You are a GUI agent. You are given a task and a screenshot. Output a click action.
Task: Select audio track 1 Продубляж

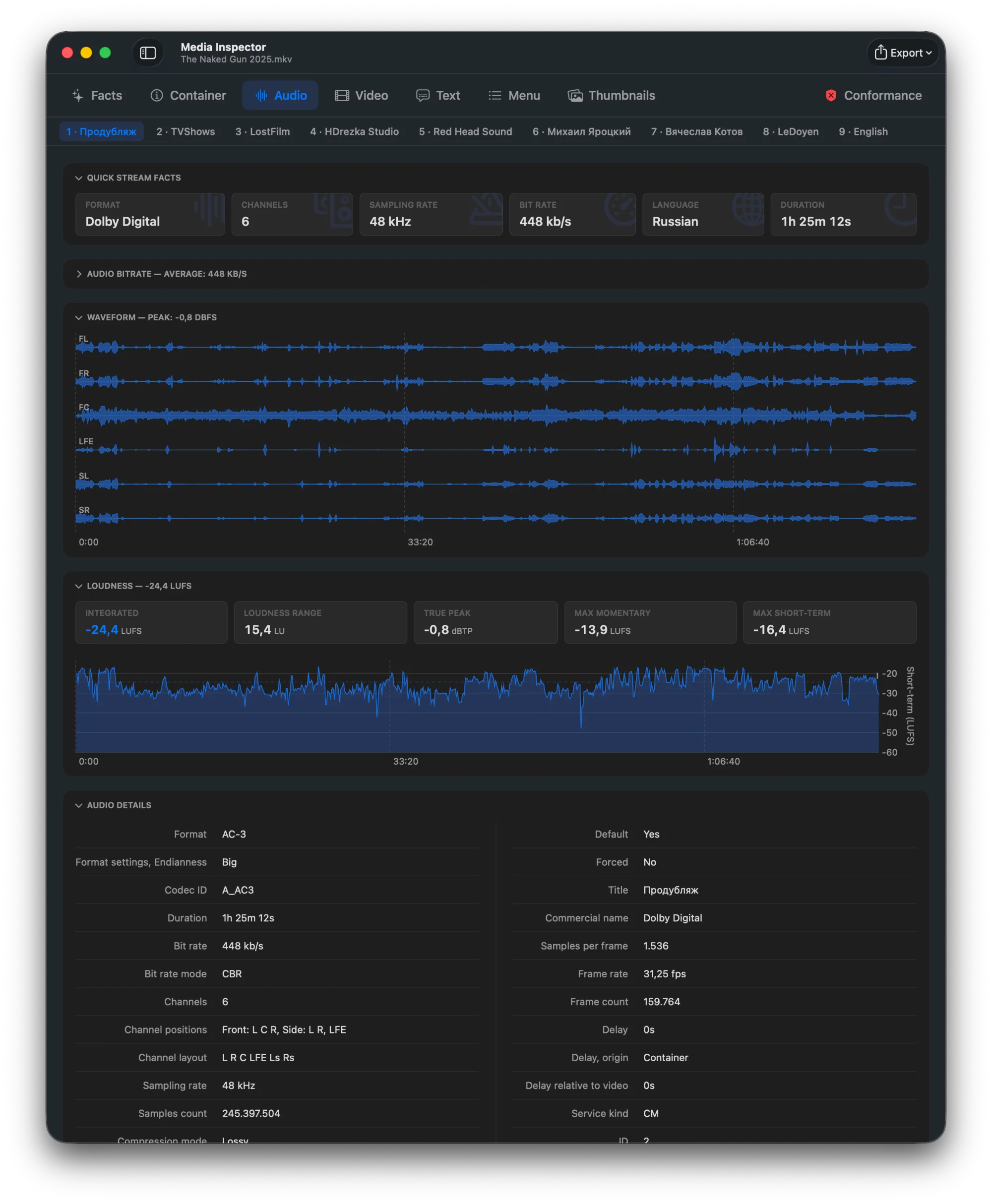click(101, 131)
